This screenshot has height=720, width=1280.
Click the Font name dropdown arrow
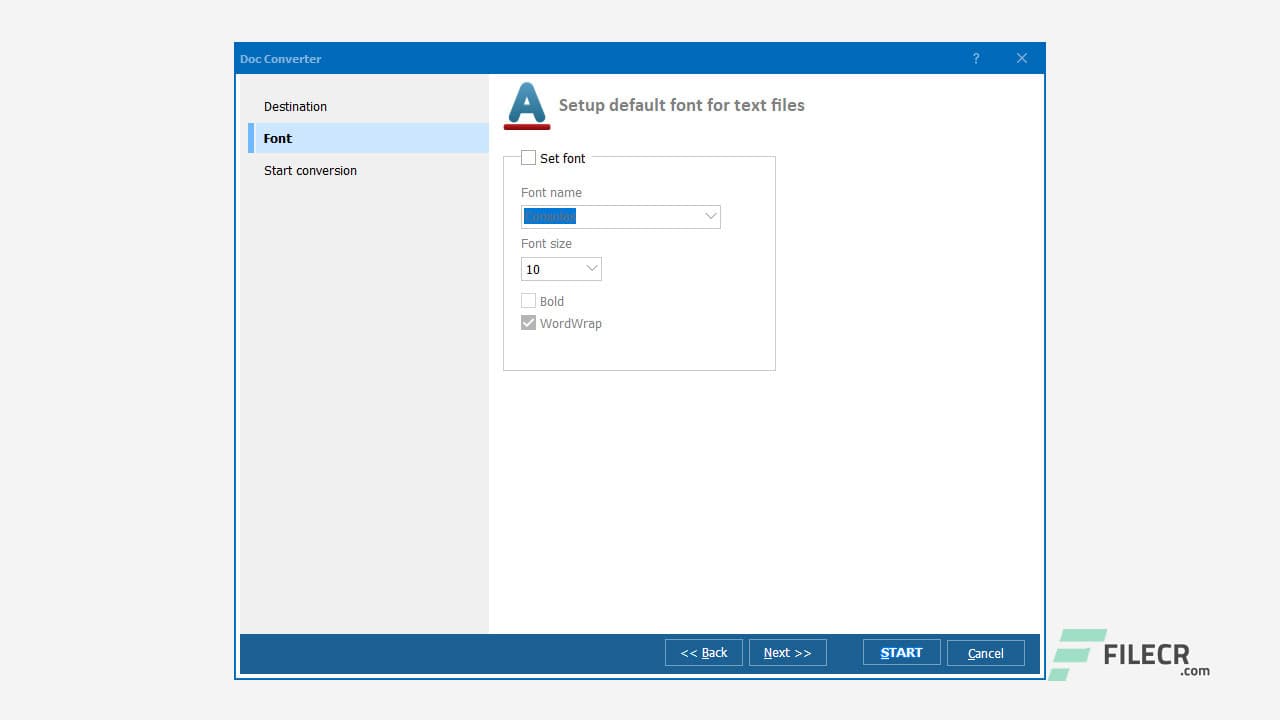[709, 216]
